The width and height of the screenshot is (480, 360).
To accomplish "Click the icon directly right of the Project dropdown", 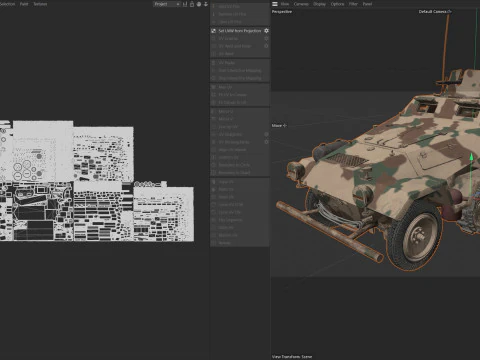I will pyautogui.click(x=185, y=4).
